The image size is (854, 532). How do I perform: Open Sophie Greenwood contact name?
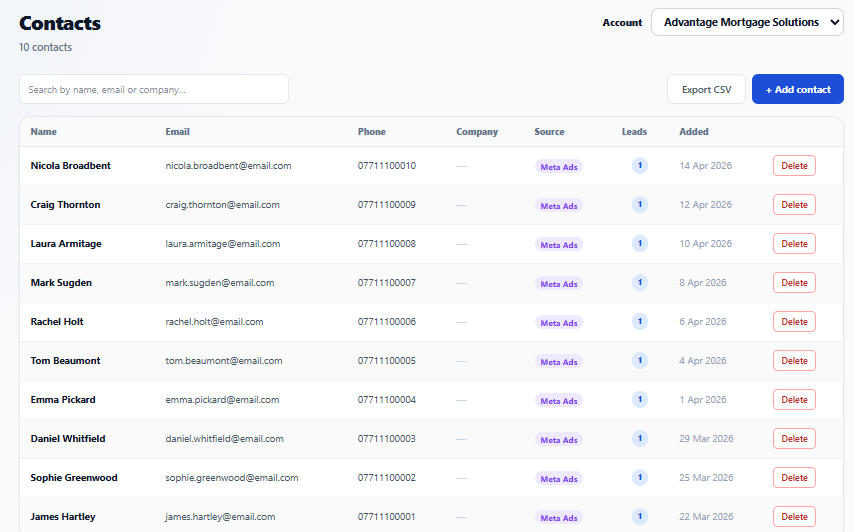tap(74, 478)
